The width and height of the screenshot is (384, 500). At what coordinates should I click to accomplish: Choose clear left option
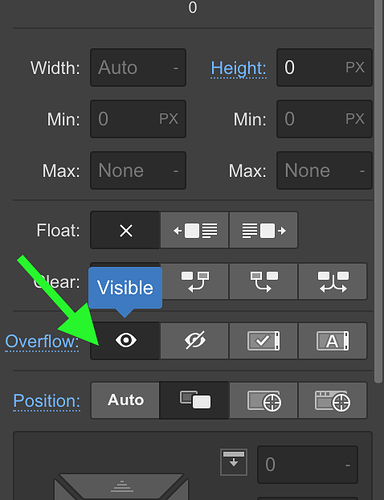(195, 281)
